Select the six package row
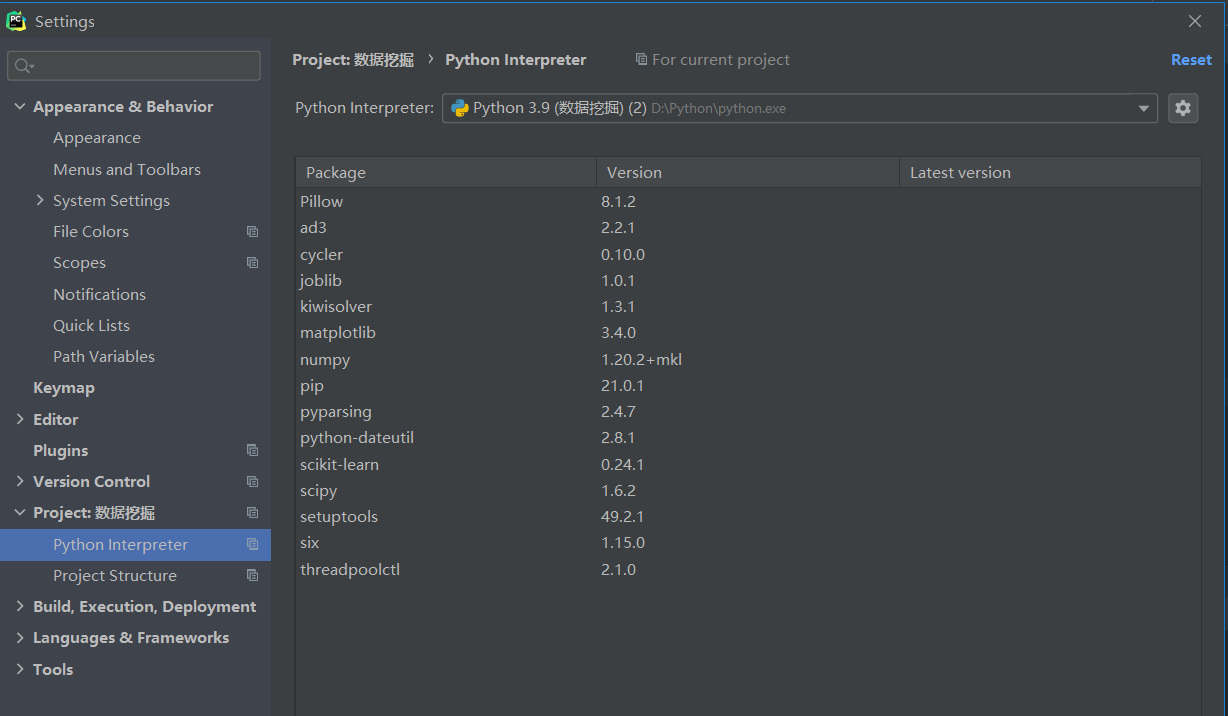 pos(748,542)
